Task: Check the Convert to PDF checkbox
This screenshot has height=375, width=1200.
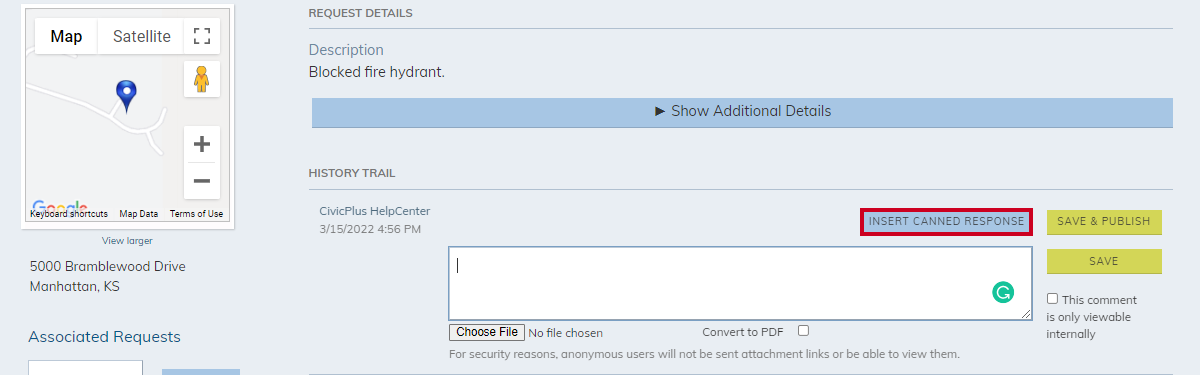Action: [803, 331]
